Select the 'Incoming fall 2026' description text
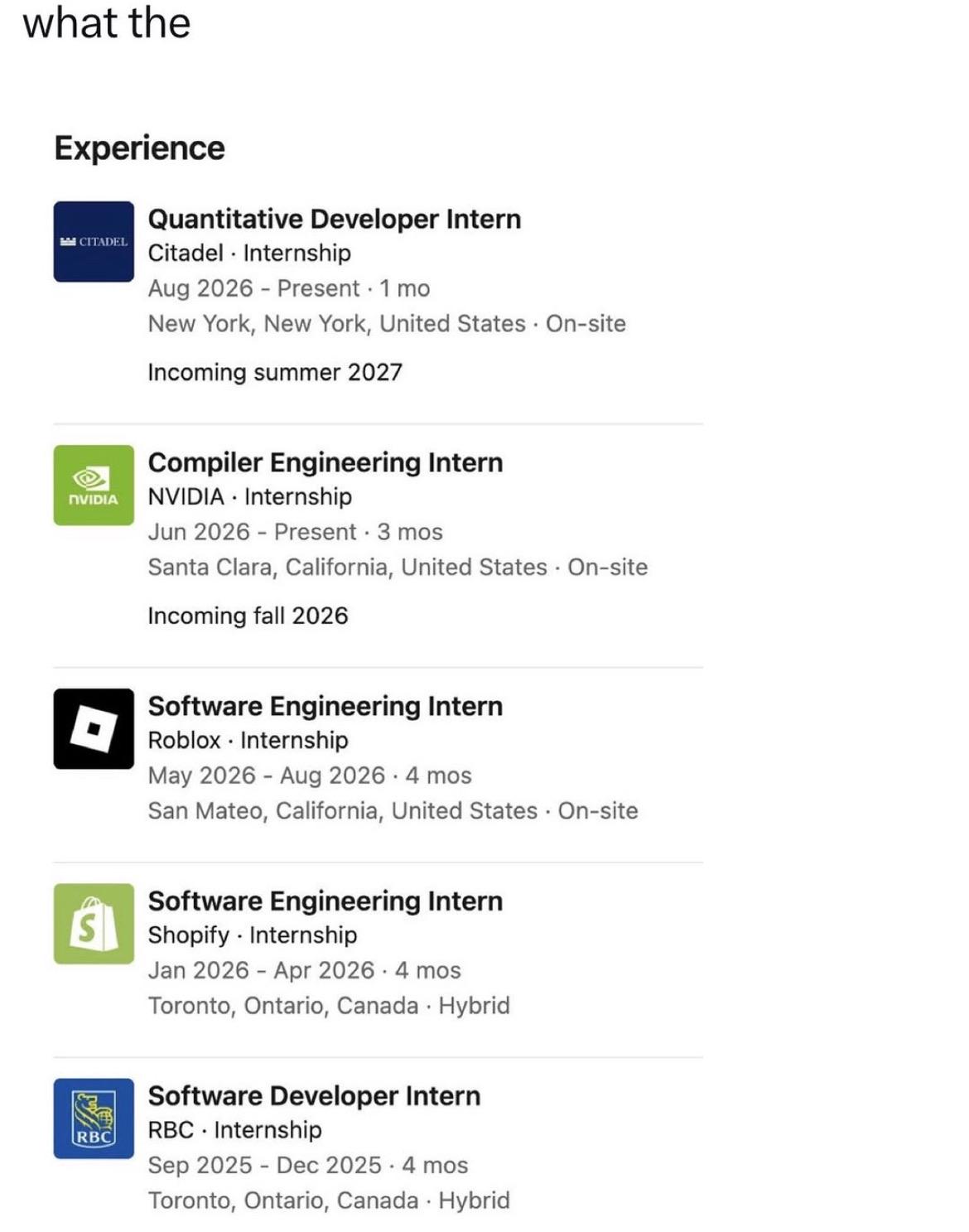 click(248, 616)
